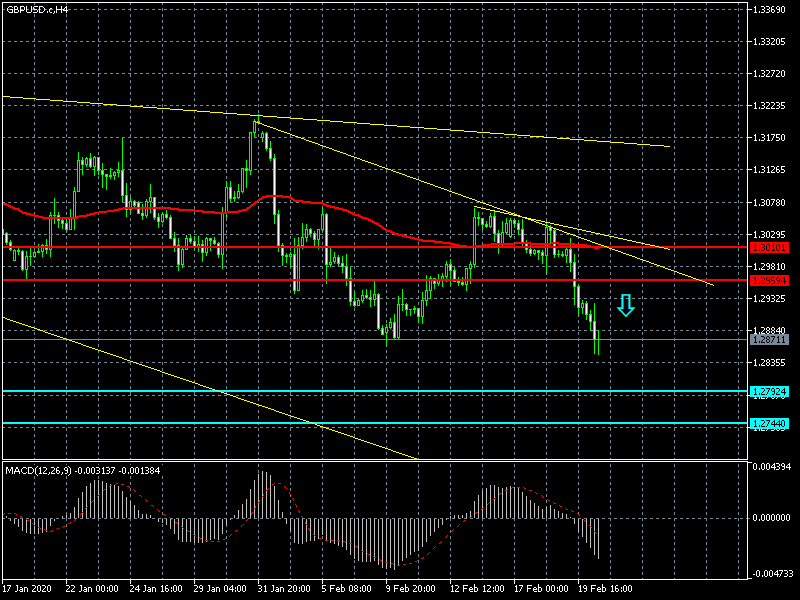800x600 pixels.
Task: Click the current price label 1.28711
Action: [769, 339]
